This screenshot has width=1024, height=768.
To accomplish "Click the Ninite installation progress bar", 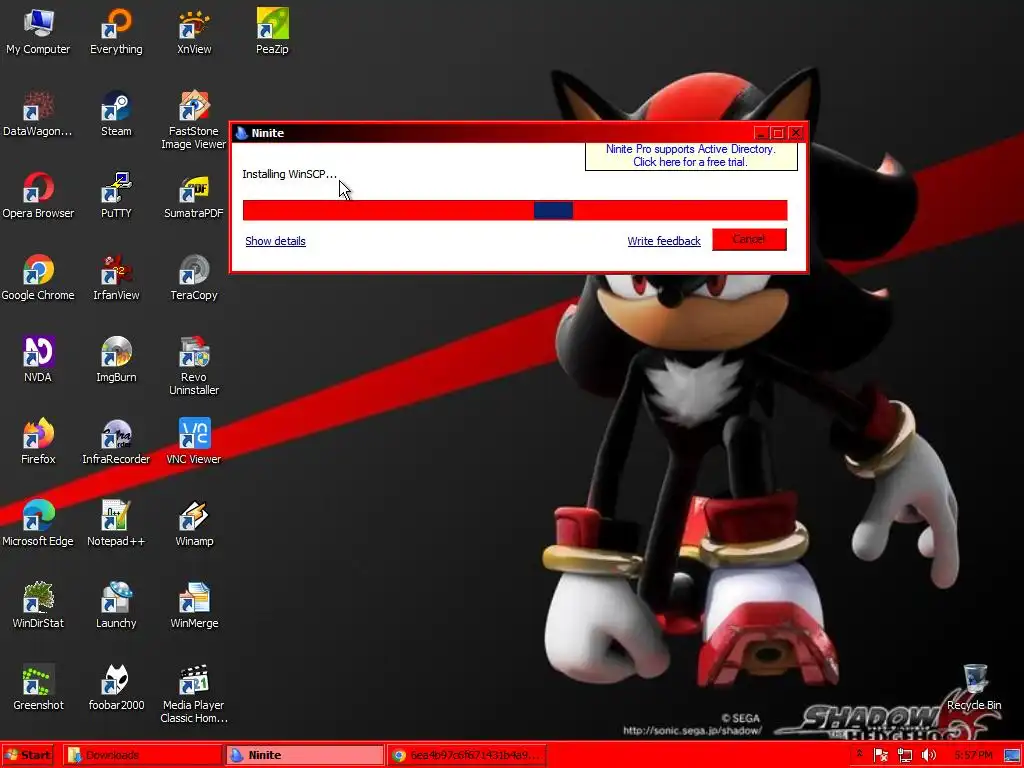I will click(x=515, y=210).
